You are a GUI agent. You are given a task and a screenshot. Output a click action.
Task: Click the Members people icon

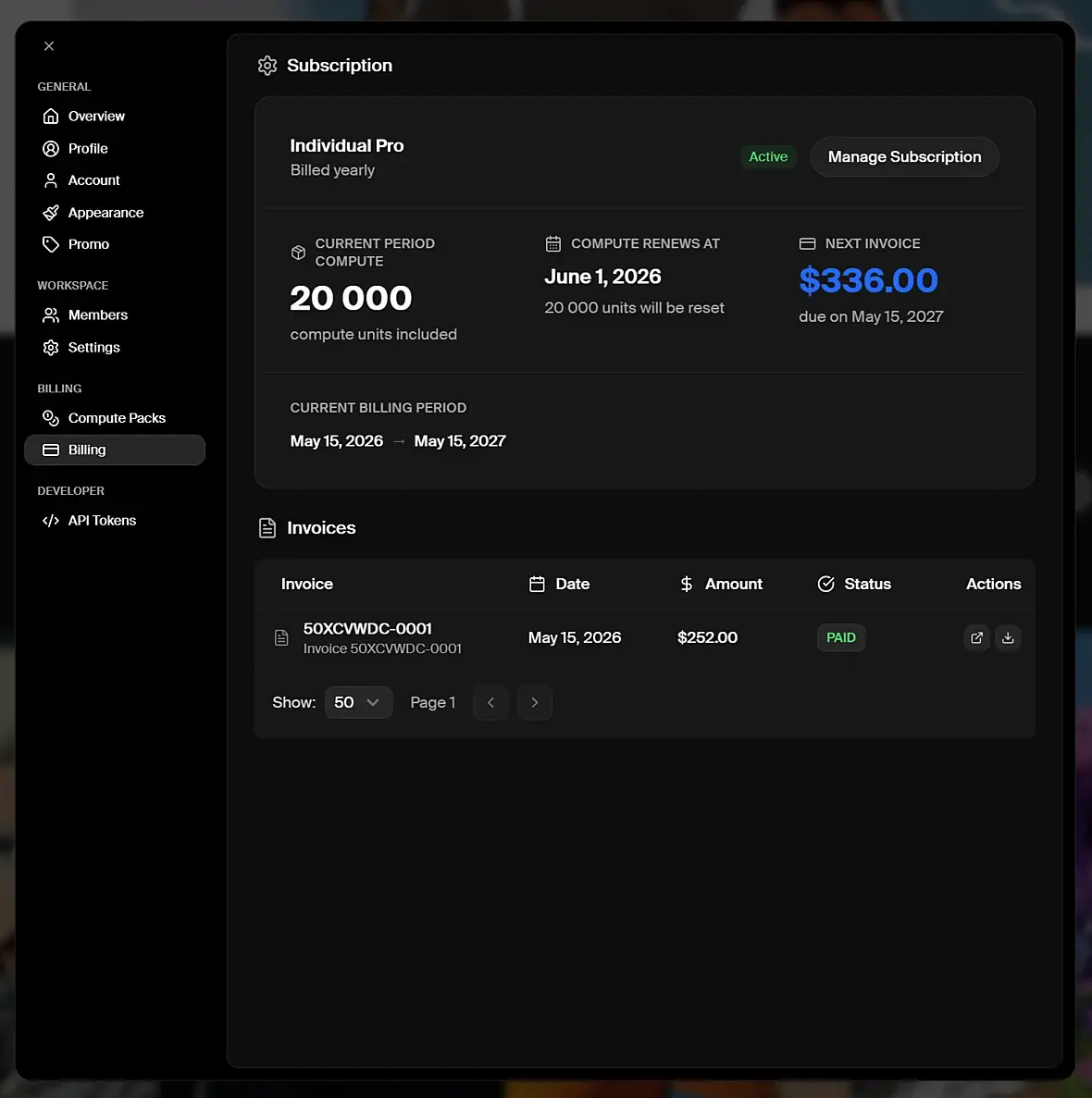[50, 315]
